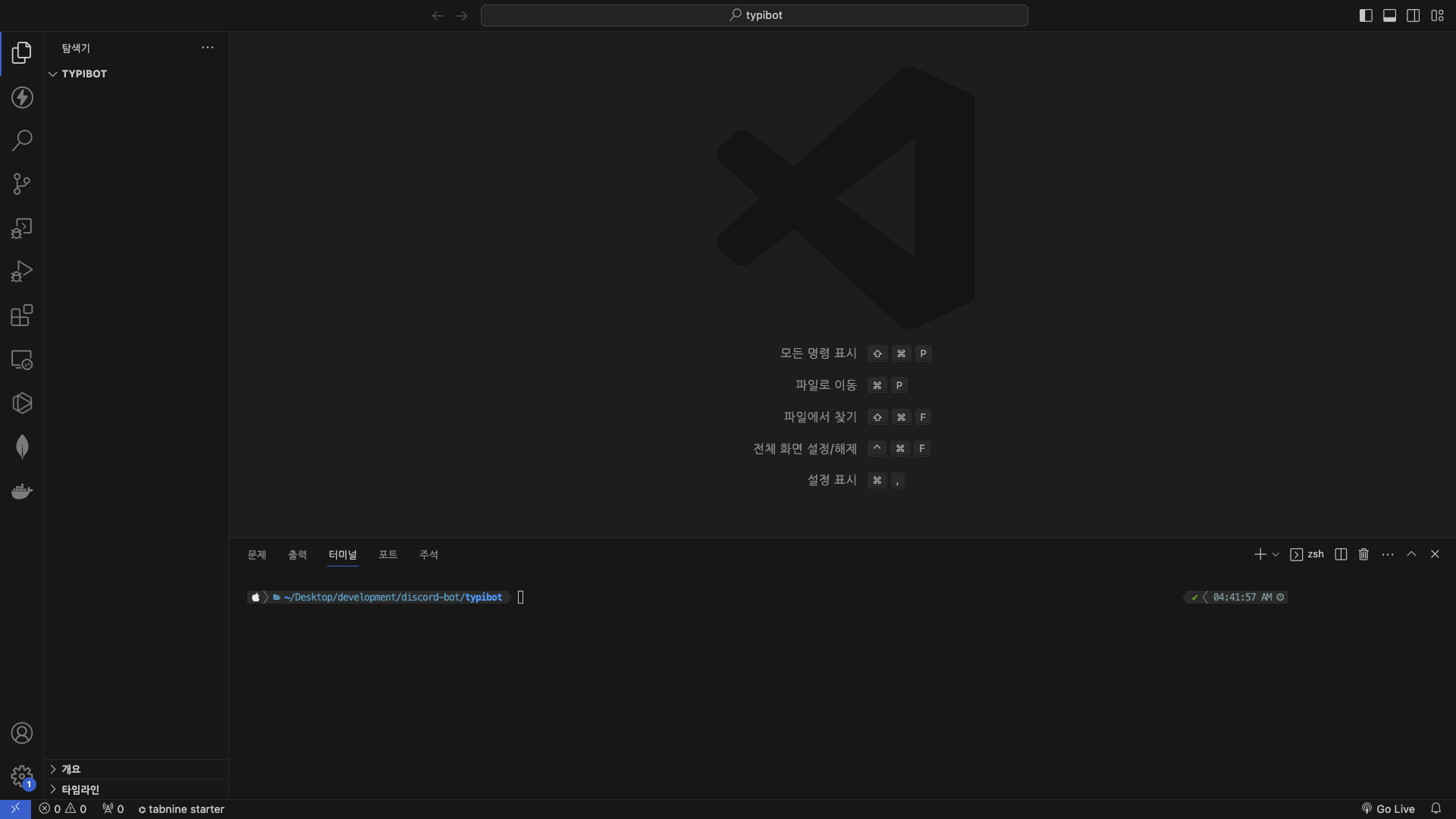Select the zsh terminal label
Viewport: 1456px width, 819px height.
(x=1307, y=554)
